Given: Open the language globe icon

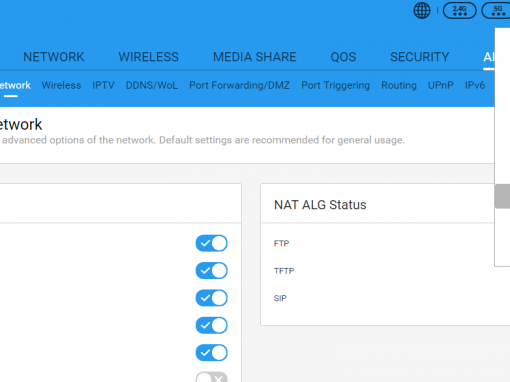Looking at the screenshot, I should coord(422,10).
